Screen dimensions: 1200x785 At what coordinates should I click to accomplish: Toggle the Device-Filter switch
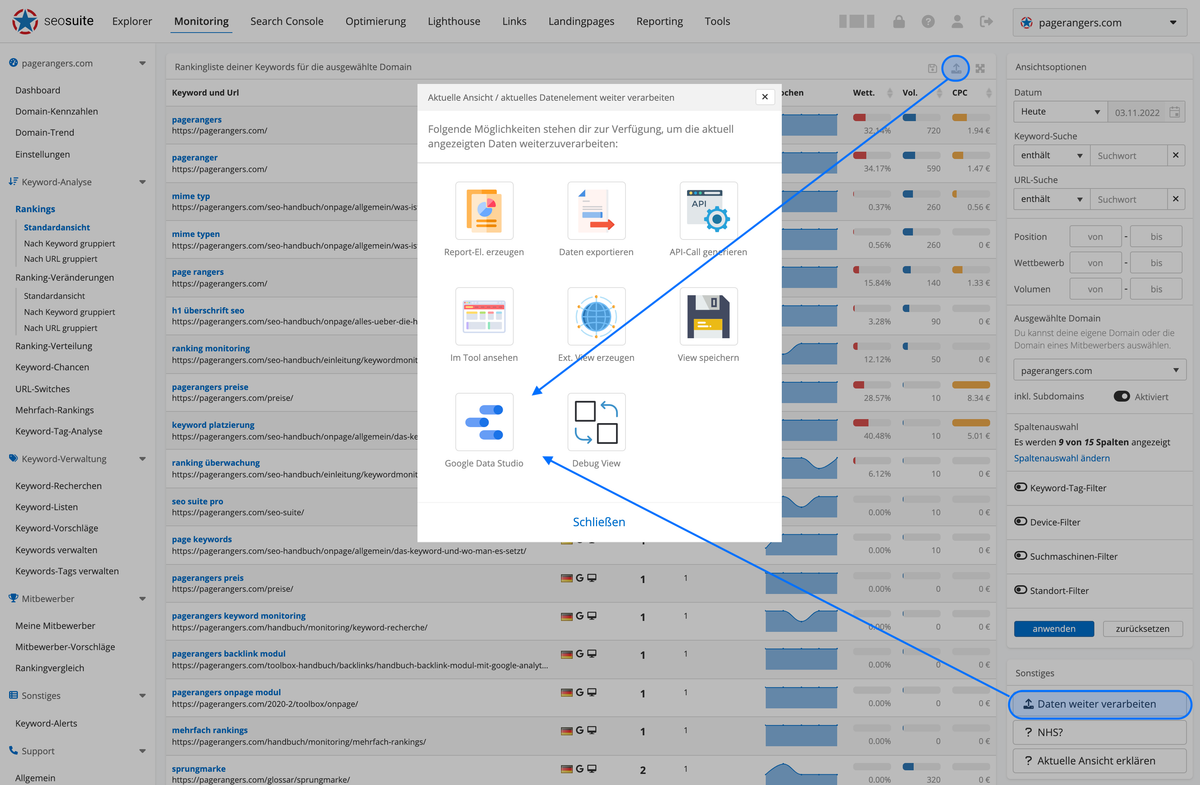1021,522
